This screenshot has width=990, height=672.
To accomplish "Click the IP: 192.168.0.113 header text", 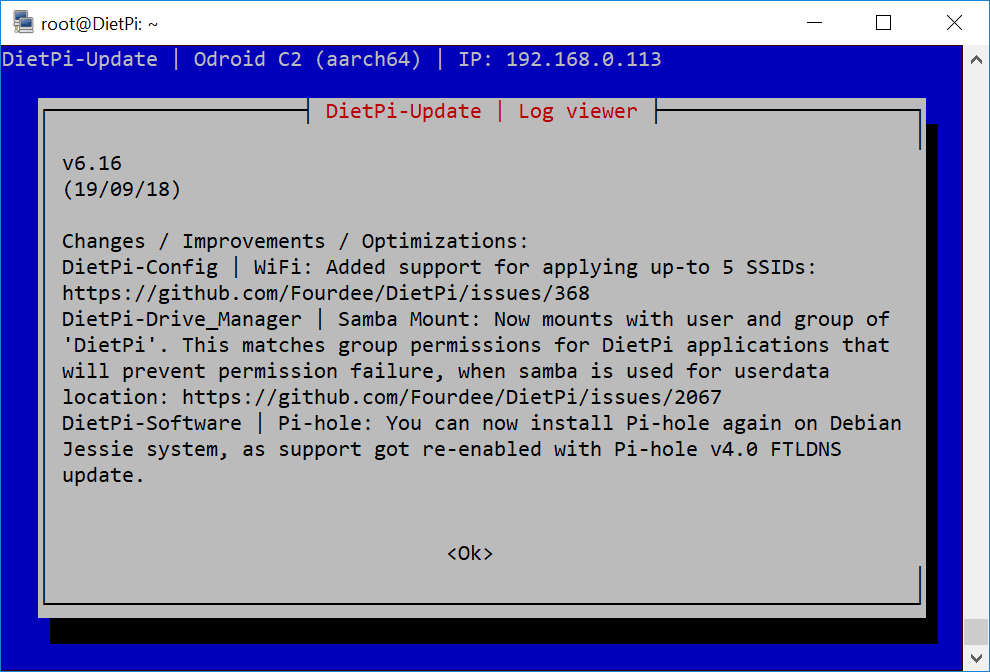I will pos(560,59).
